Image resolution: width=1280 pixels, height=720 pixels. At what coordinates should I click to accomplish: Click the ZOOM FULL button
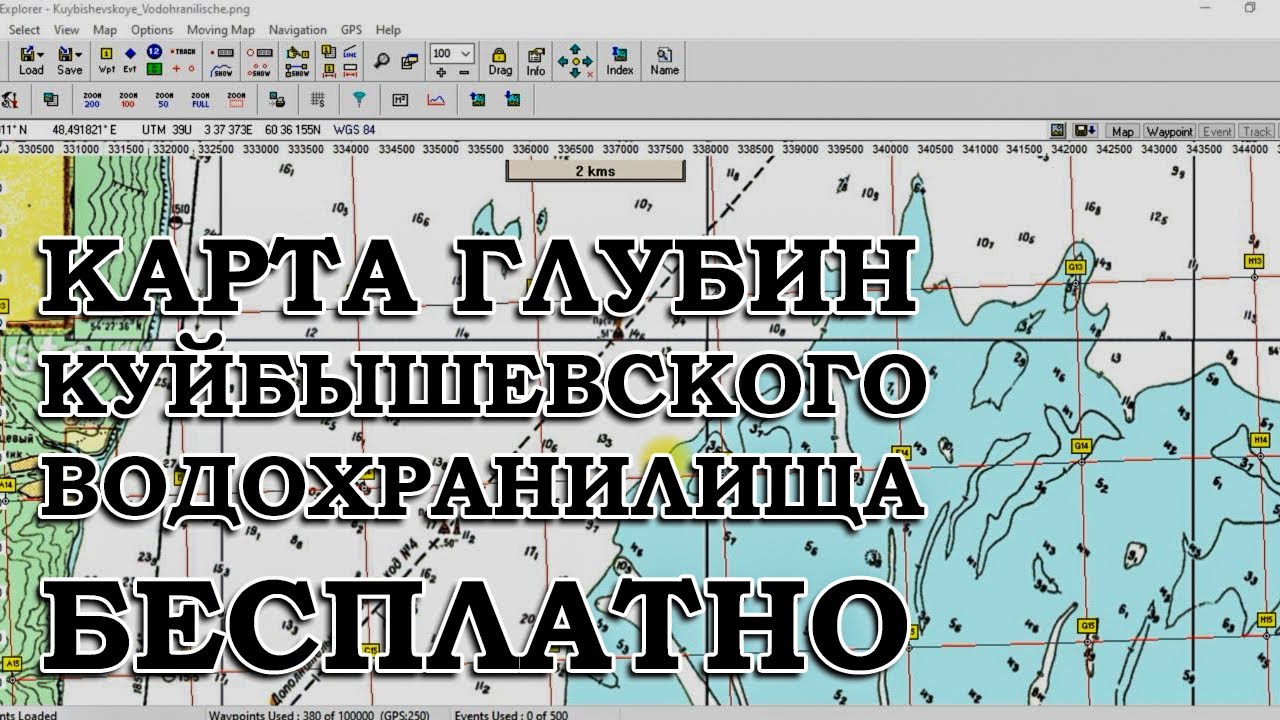200,100
